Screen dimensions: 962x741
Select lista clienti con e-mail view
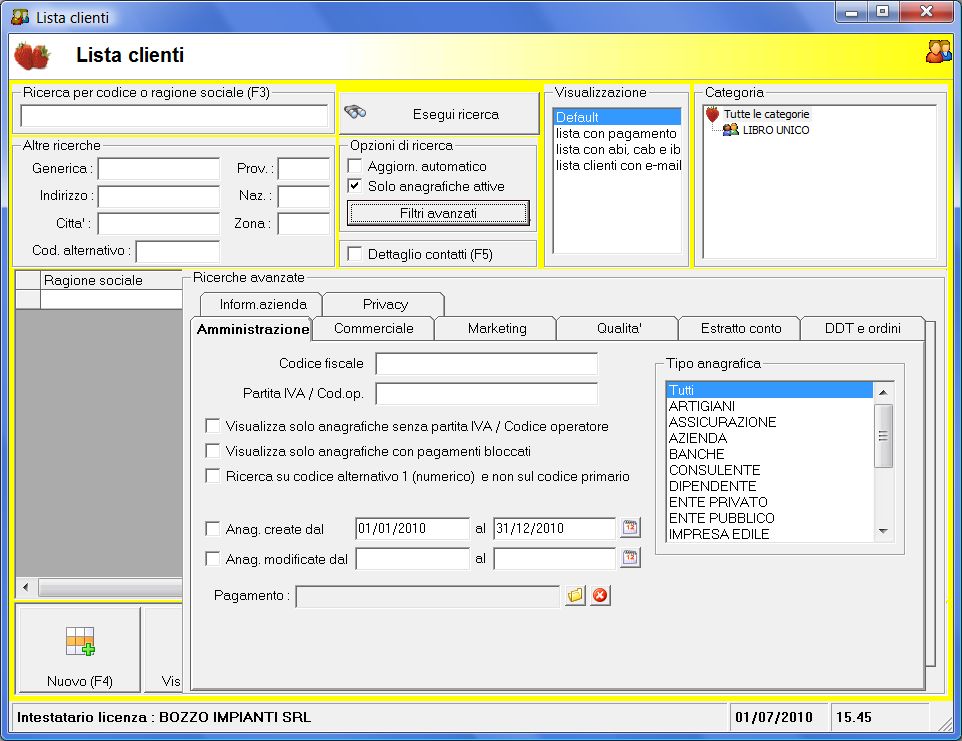coord(617,165)
